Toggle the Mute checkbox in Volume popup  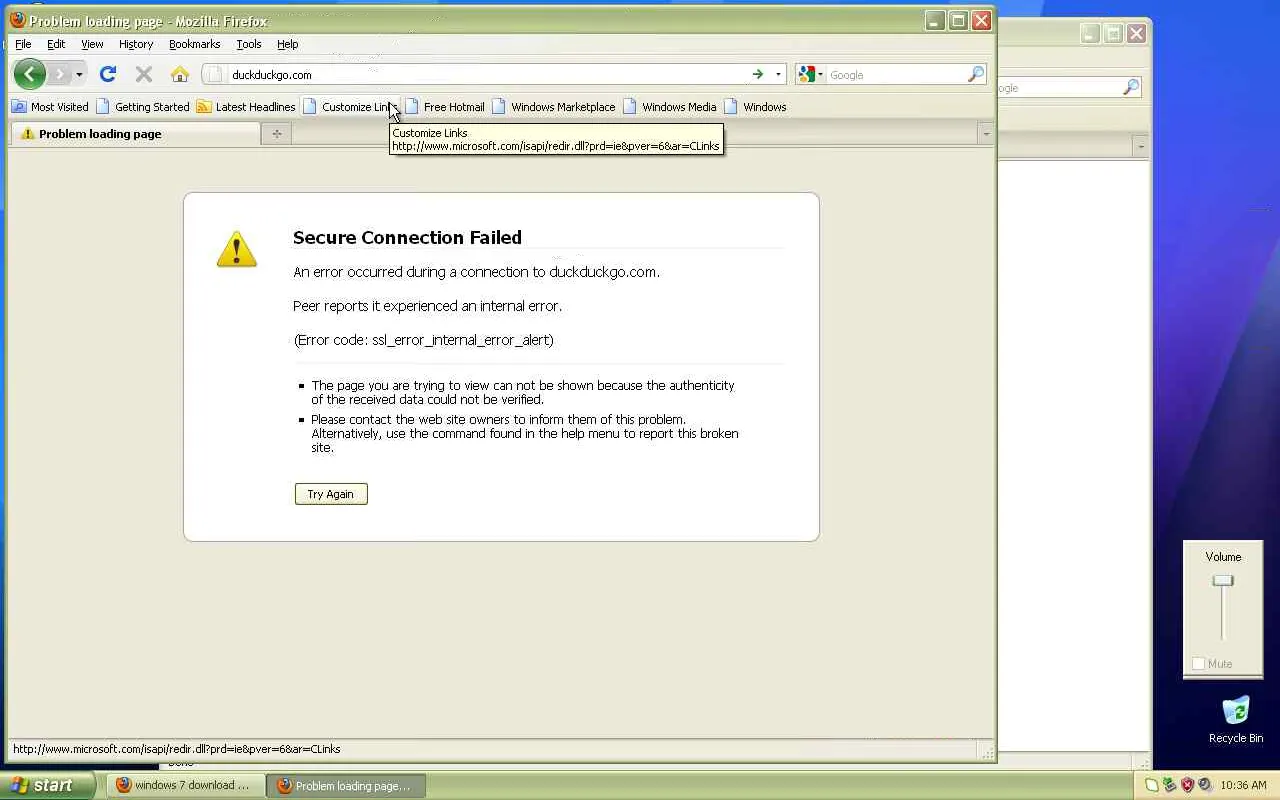[1198, 663]
